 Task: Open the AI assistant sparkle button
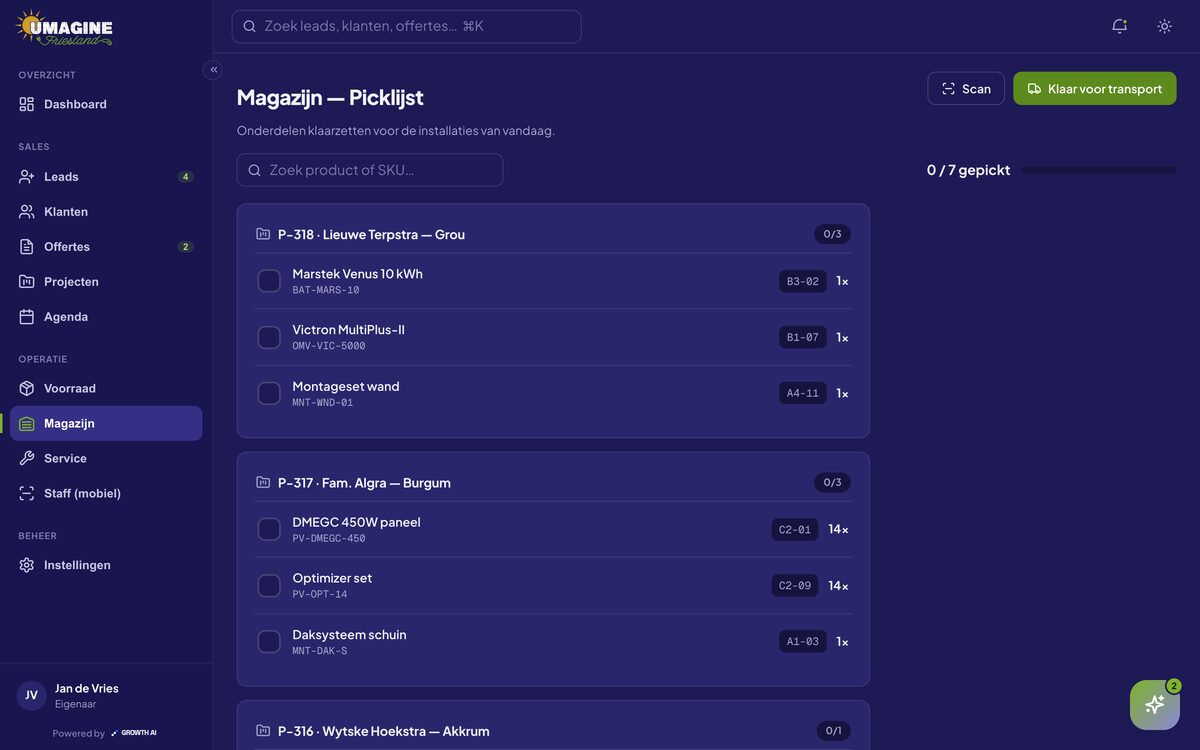pyautogui.click(x=1155, y=705)
